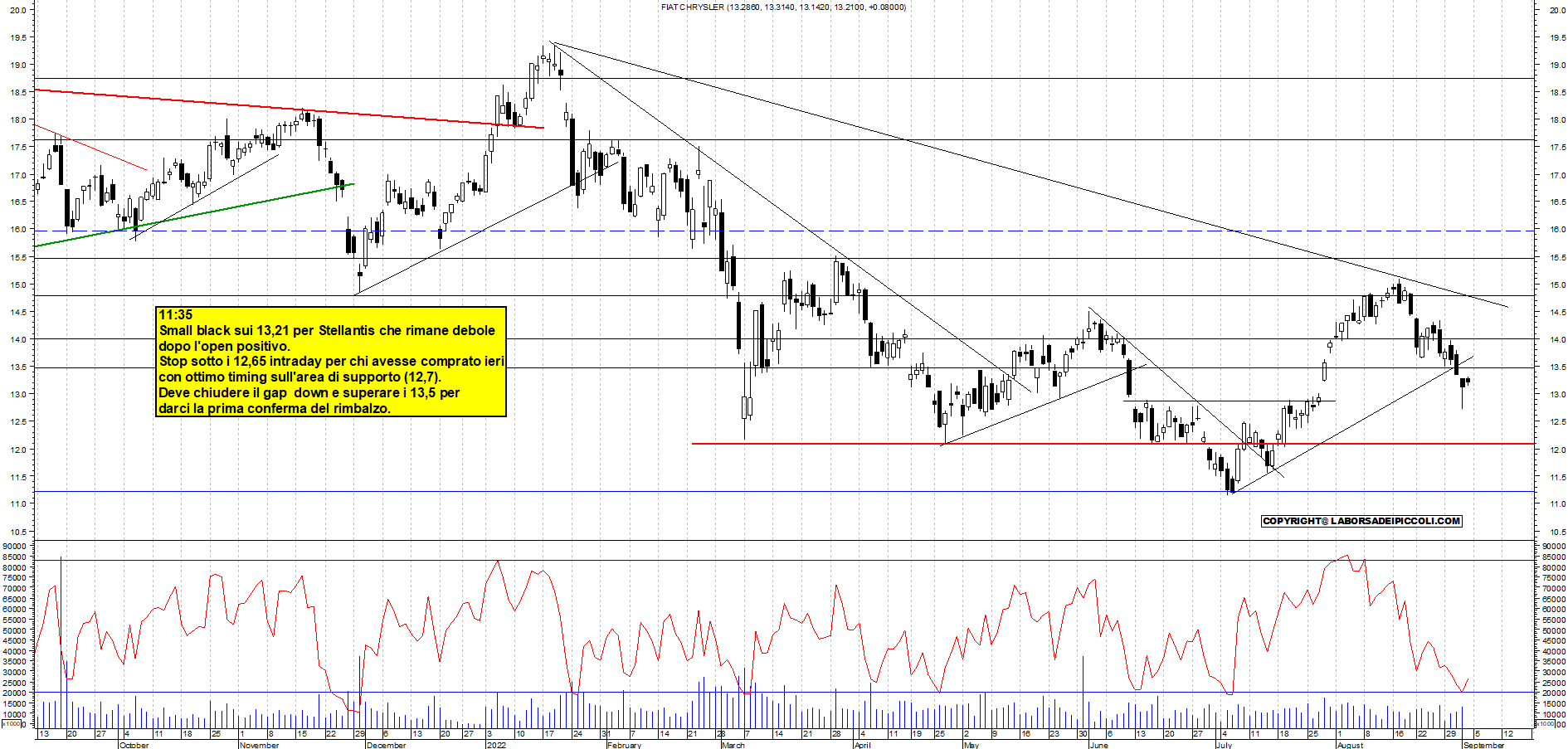1568x749 pixels.
Task: Click the x1000 scale label at bottom-left
Action: [x=12, y=724]
